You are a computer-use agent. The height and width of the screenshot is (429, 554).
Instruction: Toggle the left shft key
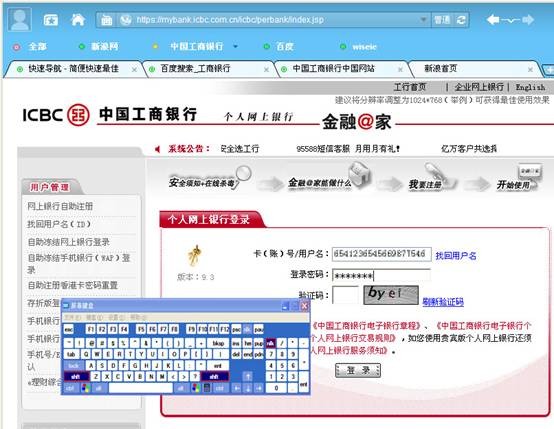76,377
